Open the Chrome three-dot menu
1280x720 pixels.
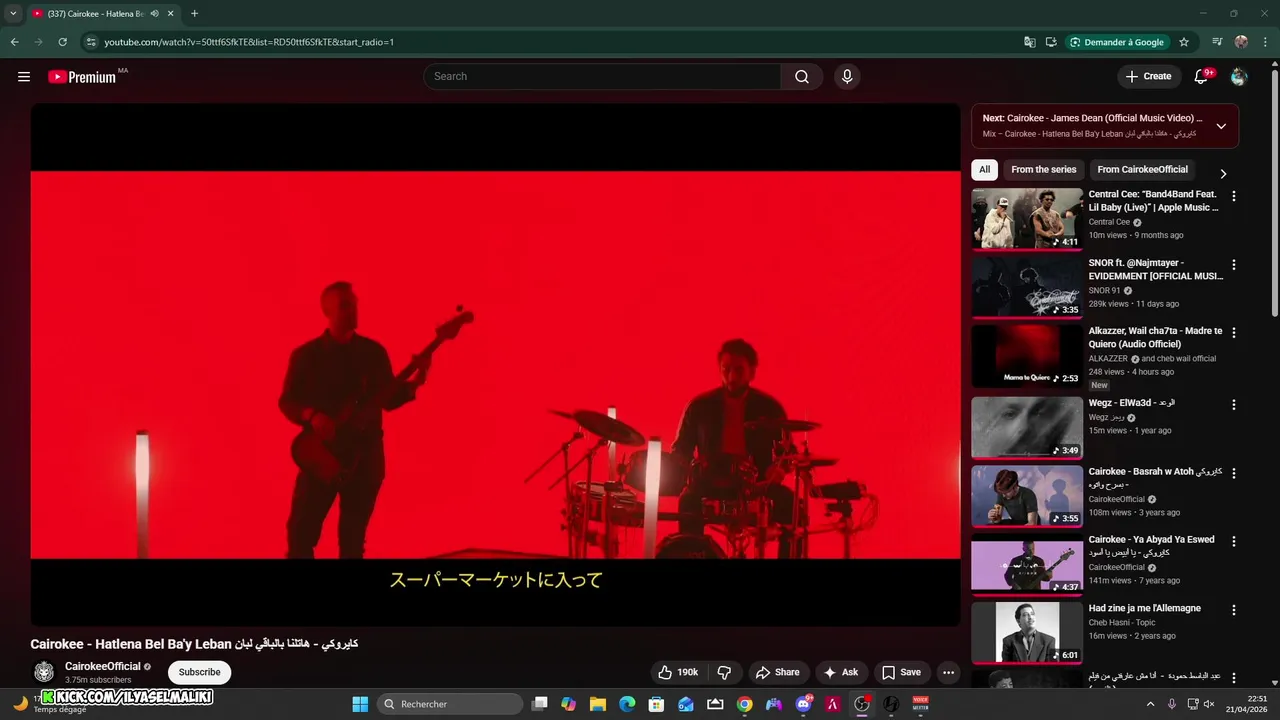[1265, 42]
